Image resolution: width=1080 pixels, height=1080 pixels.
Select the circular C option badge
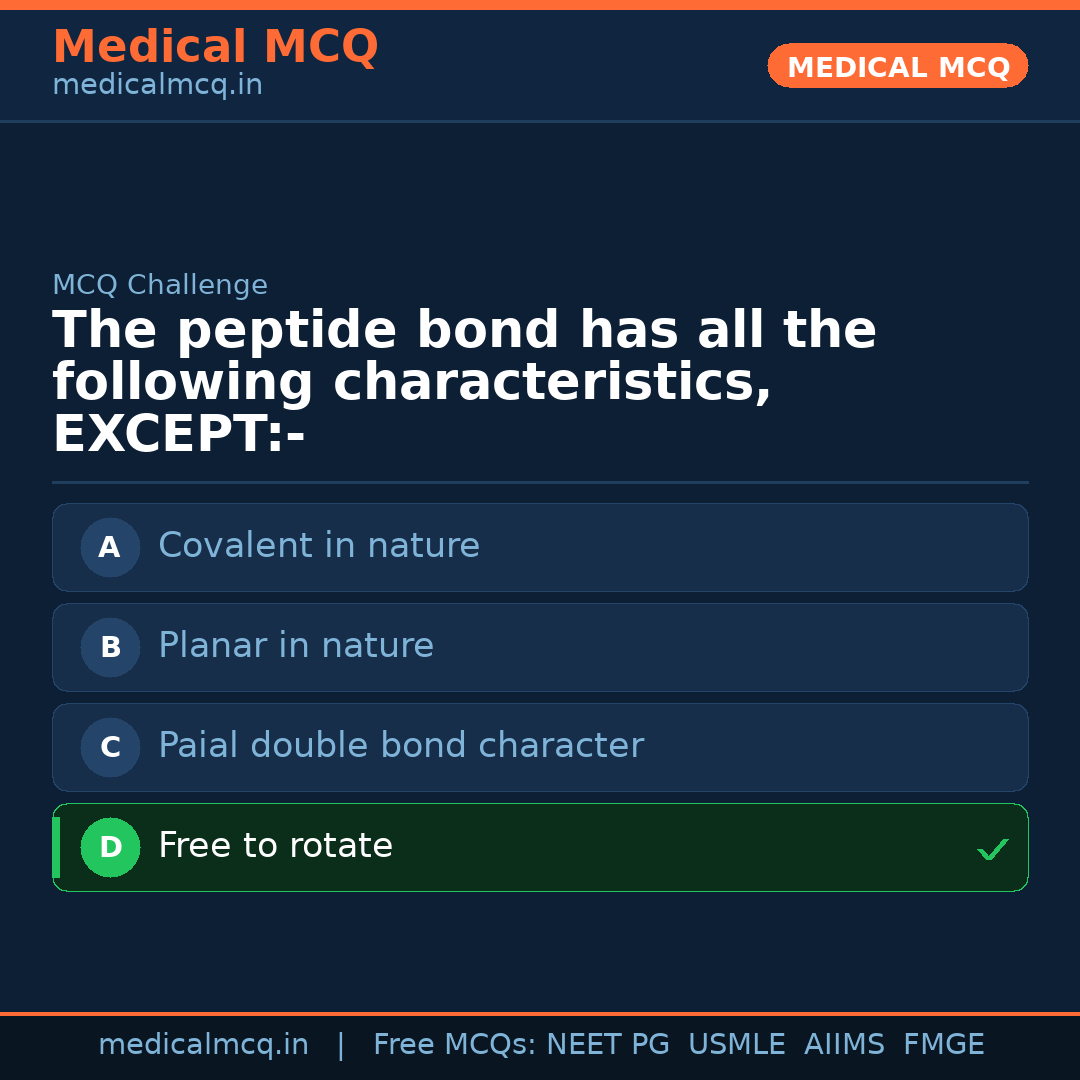[x=110, y=747]
